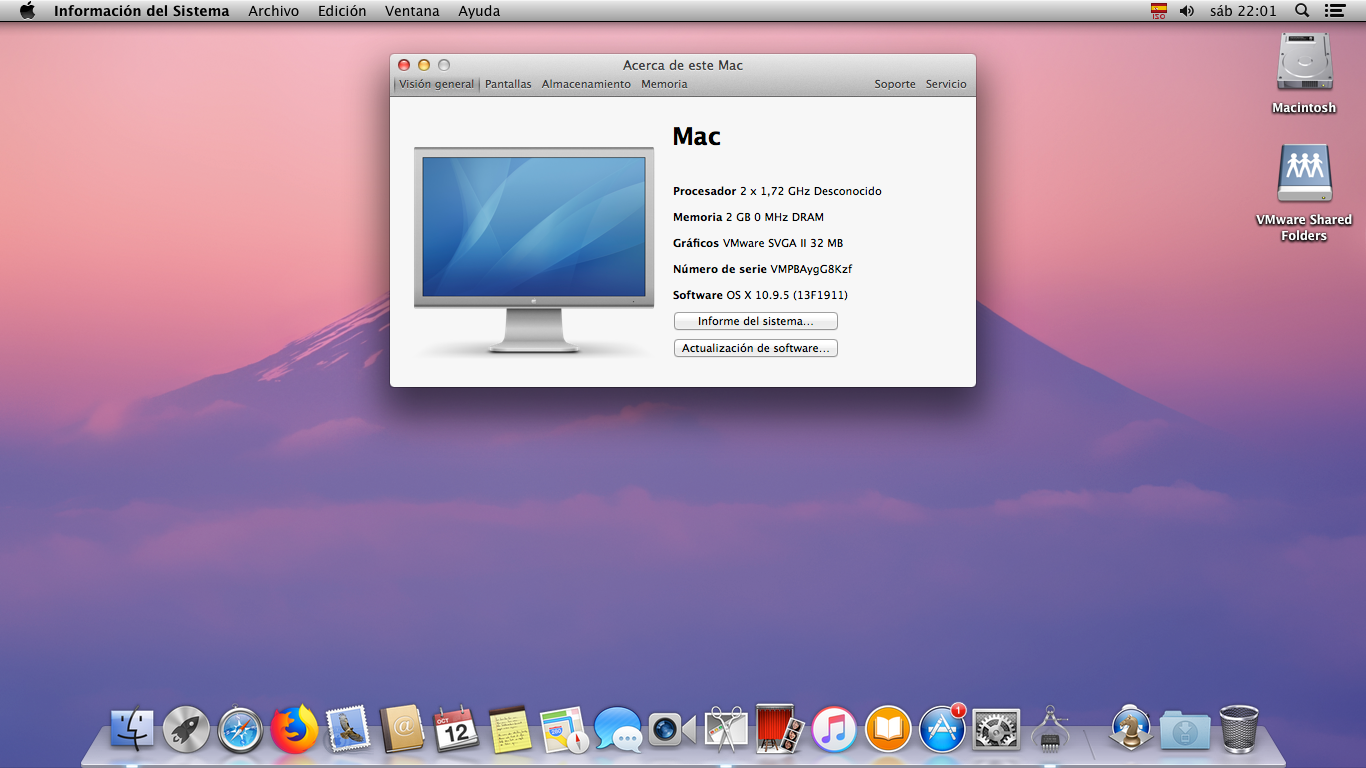The width and height of the screenshot is (1366, 768).
Task: Click 'Software OS X 10.9.5 (13F1911)'
Action: point(760,295)
